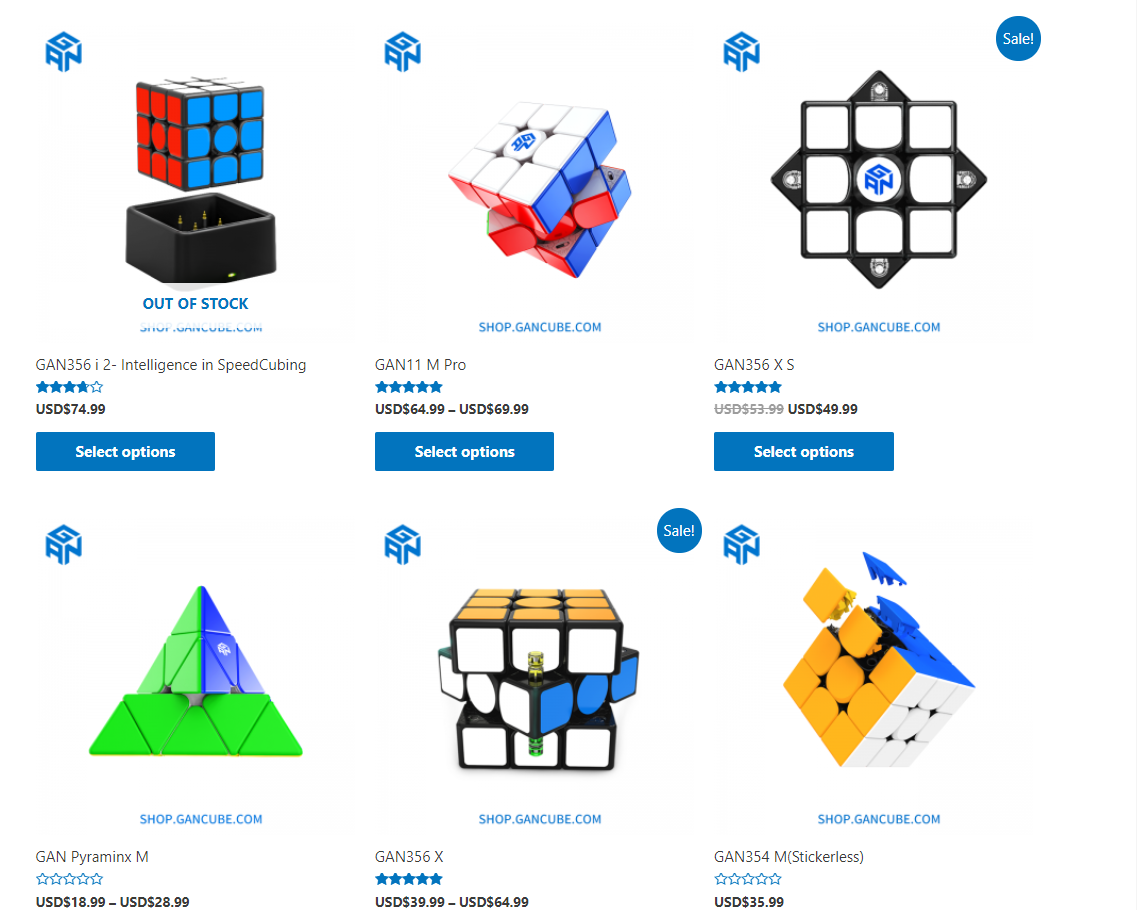Click star rating of GAN356 i 2
Viewport: 1137px width, 910px height.
(70, 387)
